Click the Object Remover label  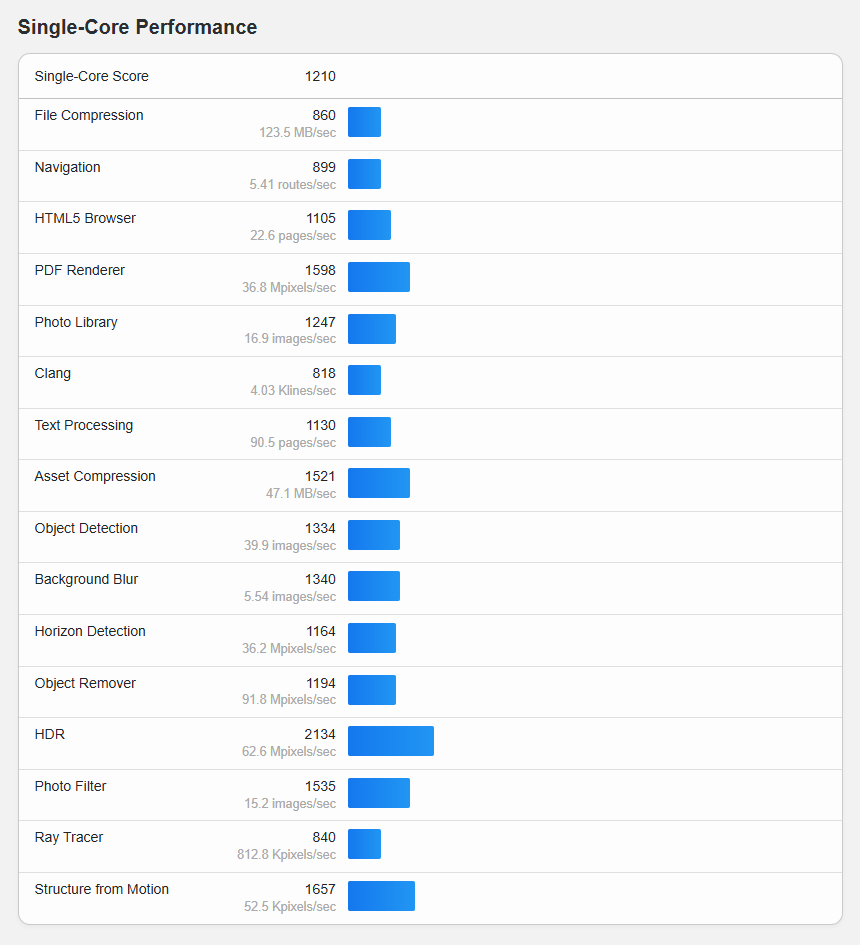(85, 683)
